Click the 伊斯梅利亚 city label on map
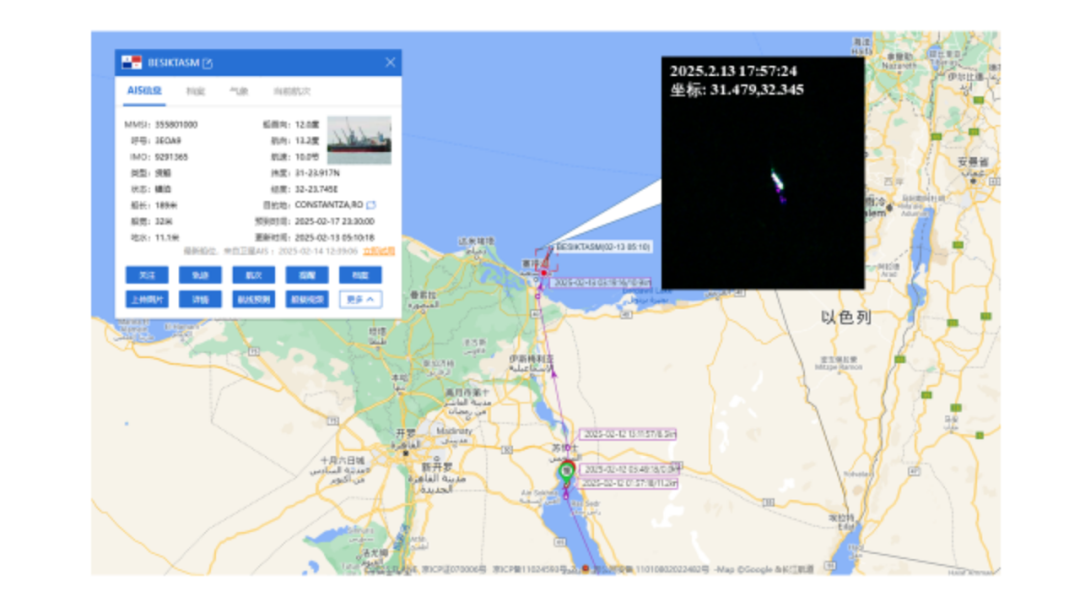Image resolution: width=1080 pixels, height=608 pixels. [532, 359]
